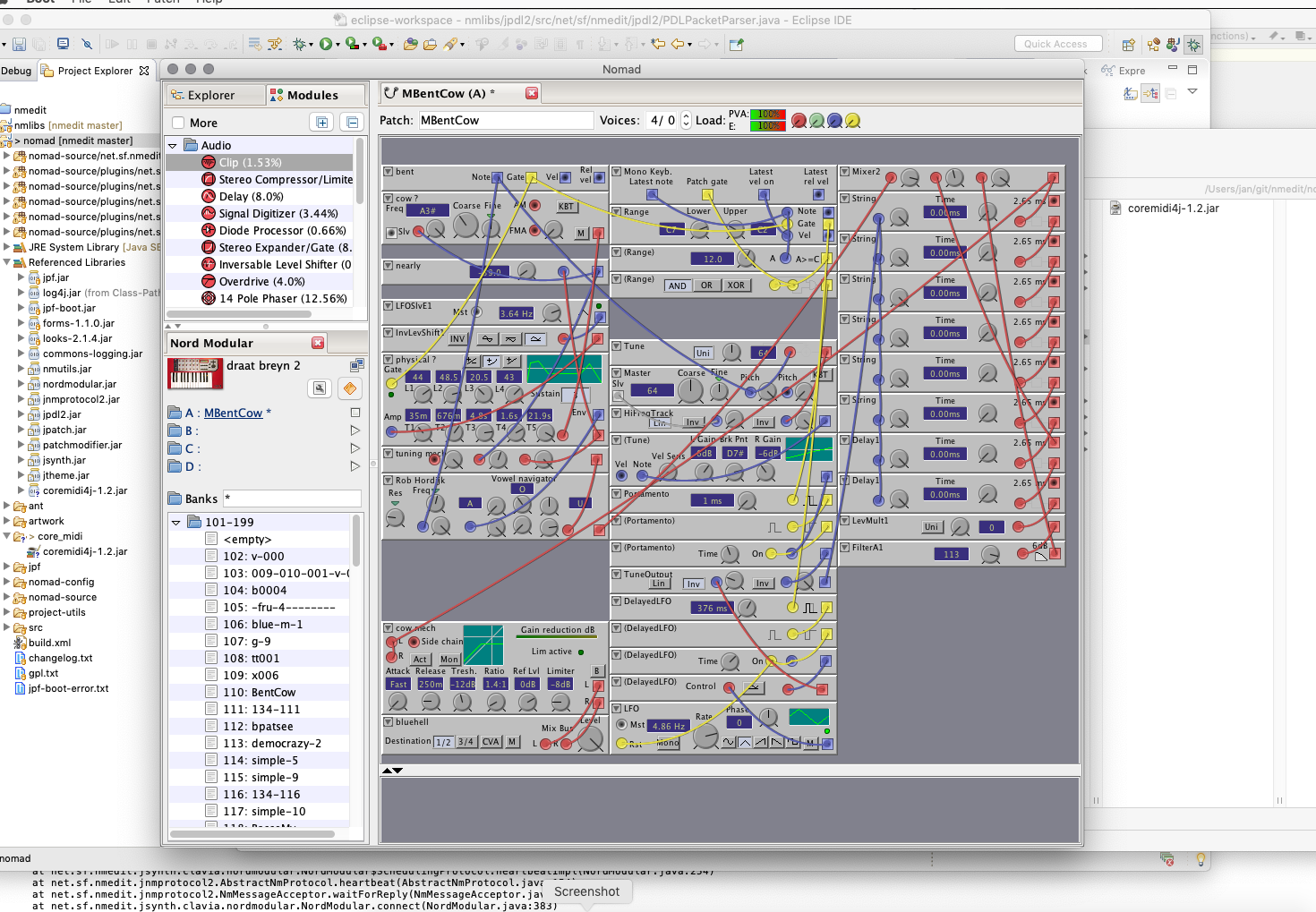Toggle the INV button on InvLevShift module
Viewport: 1316px width, 912px height.
pyautogui.click(x=458, y=339)
